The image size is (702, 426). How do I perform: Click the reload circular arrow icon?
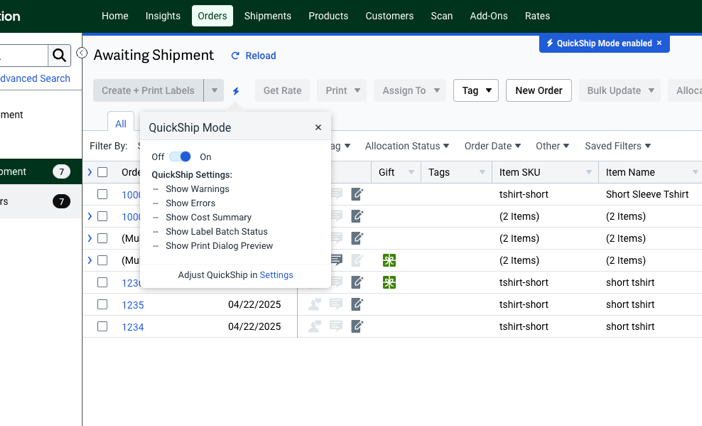pos(235,56)
